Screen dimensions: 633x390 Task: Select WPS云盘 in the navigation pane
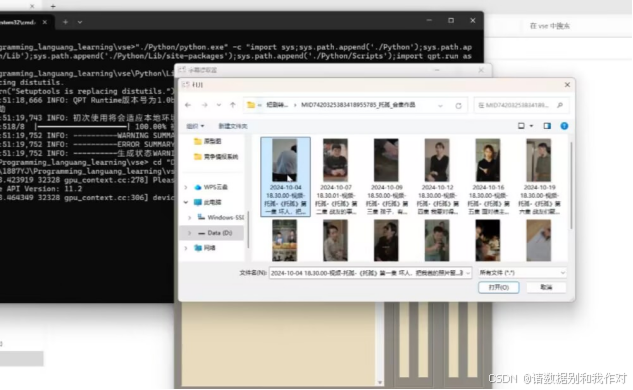click(211, 187)
